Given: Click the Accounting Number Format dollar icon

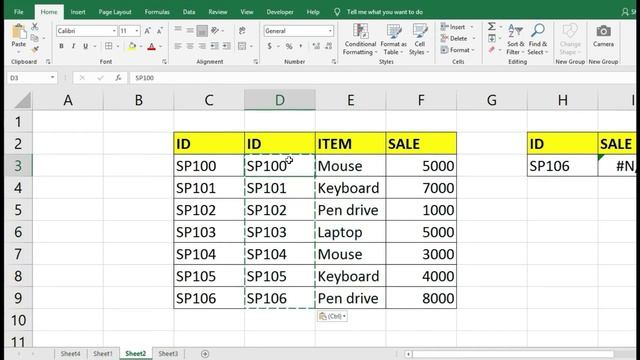Looking at the screenshot, I should click(x=269, y=46).
